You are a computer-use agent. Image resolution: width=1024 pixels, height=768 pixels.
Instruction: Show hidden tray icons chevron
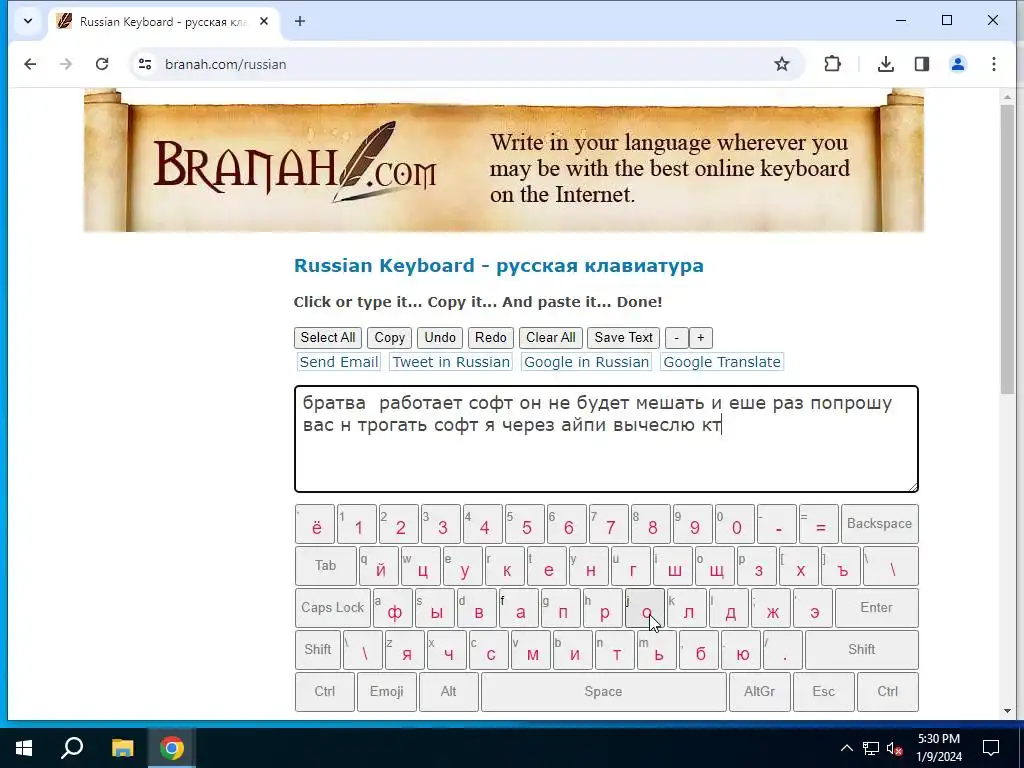click(x=846, y=748)
